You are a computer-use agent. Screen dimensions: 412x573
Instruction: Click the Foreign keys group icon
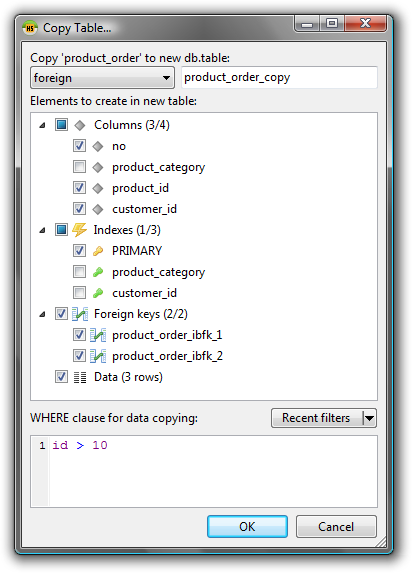pyautogui.click(x=80, y=314)
